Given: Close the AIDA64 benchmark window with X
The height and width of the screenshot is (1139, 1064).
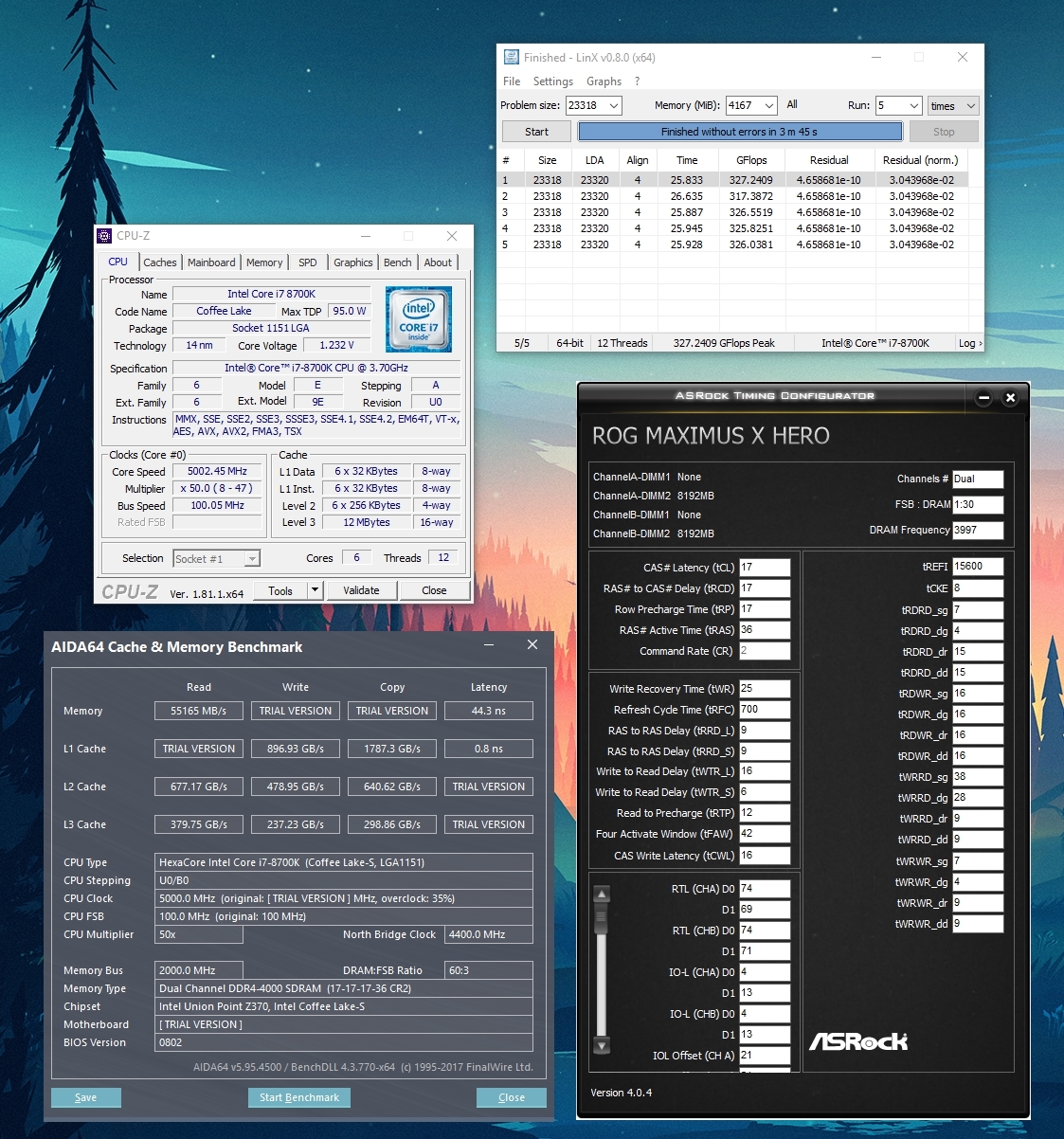Looking at the screenshot, I should 532,644.
